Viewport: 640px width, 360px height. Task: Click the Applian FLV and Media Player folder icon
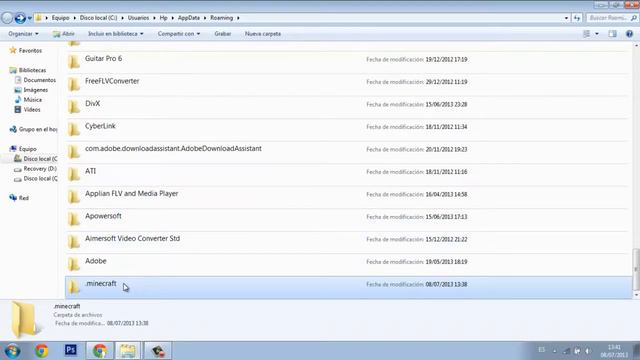coord(74,197)
